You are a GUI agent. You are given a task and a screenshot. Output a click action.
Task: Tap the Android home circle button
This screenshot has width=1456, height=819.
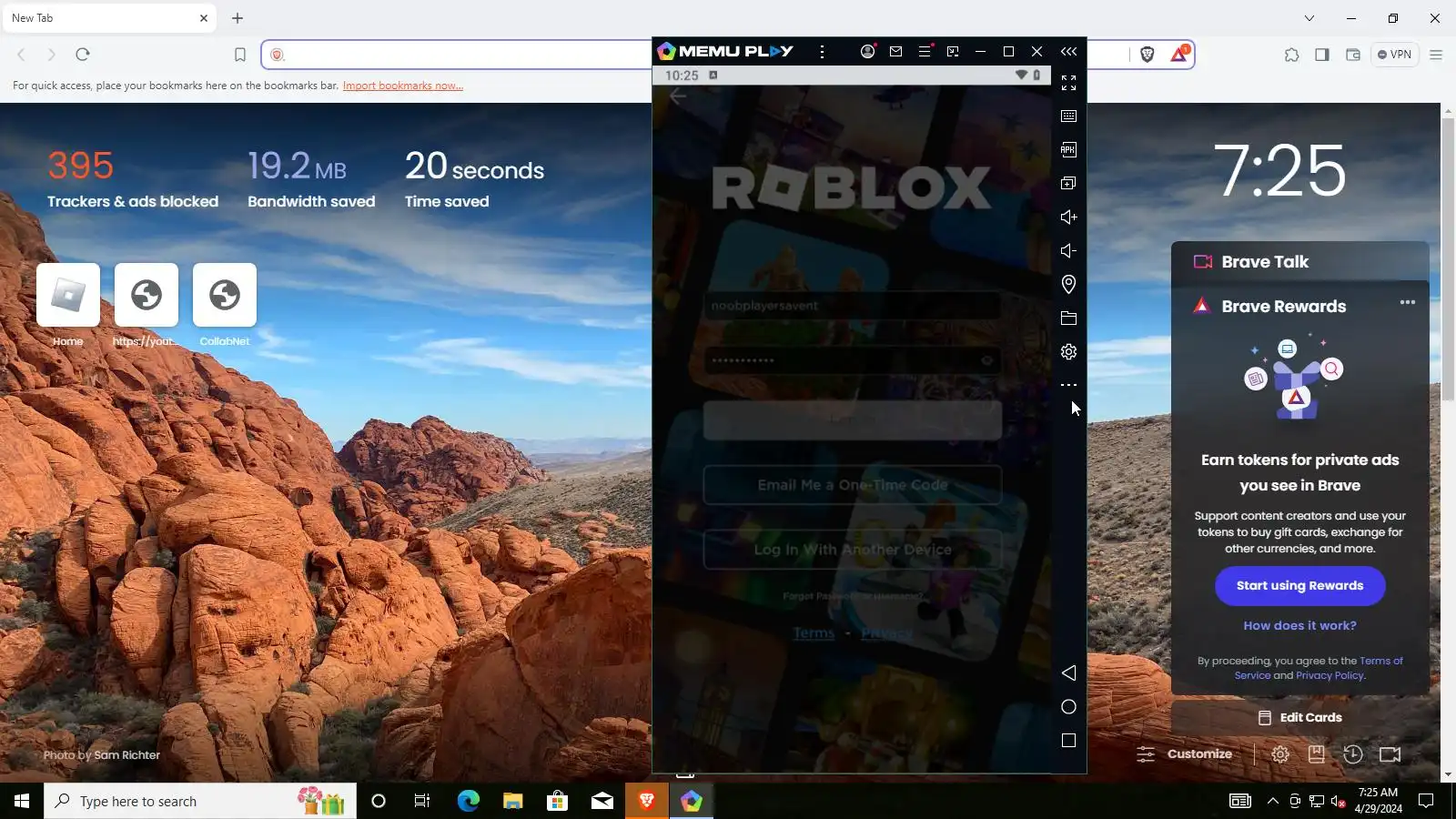click(1068, 707)
